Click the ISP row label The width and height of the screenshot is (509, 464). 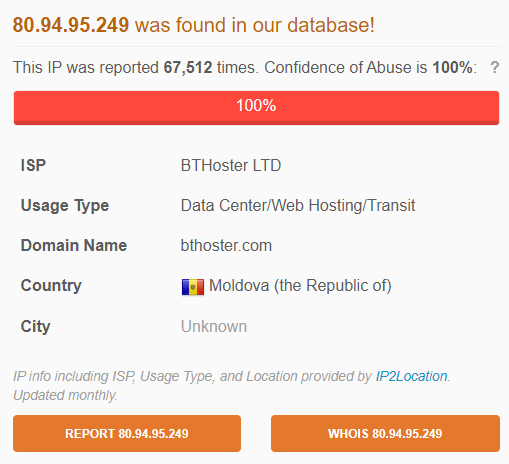point(33,166)
